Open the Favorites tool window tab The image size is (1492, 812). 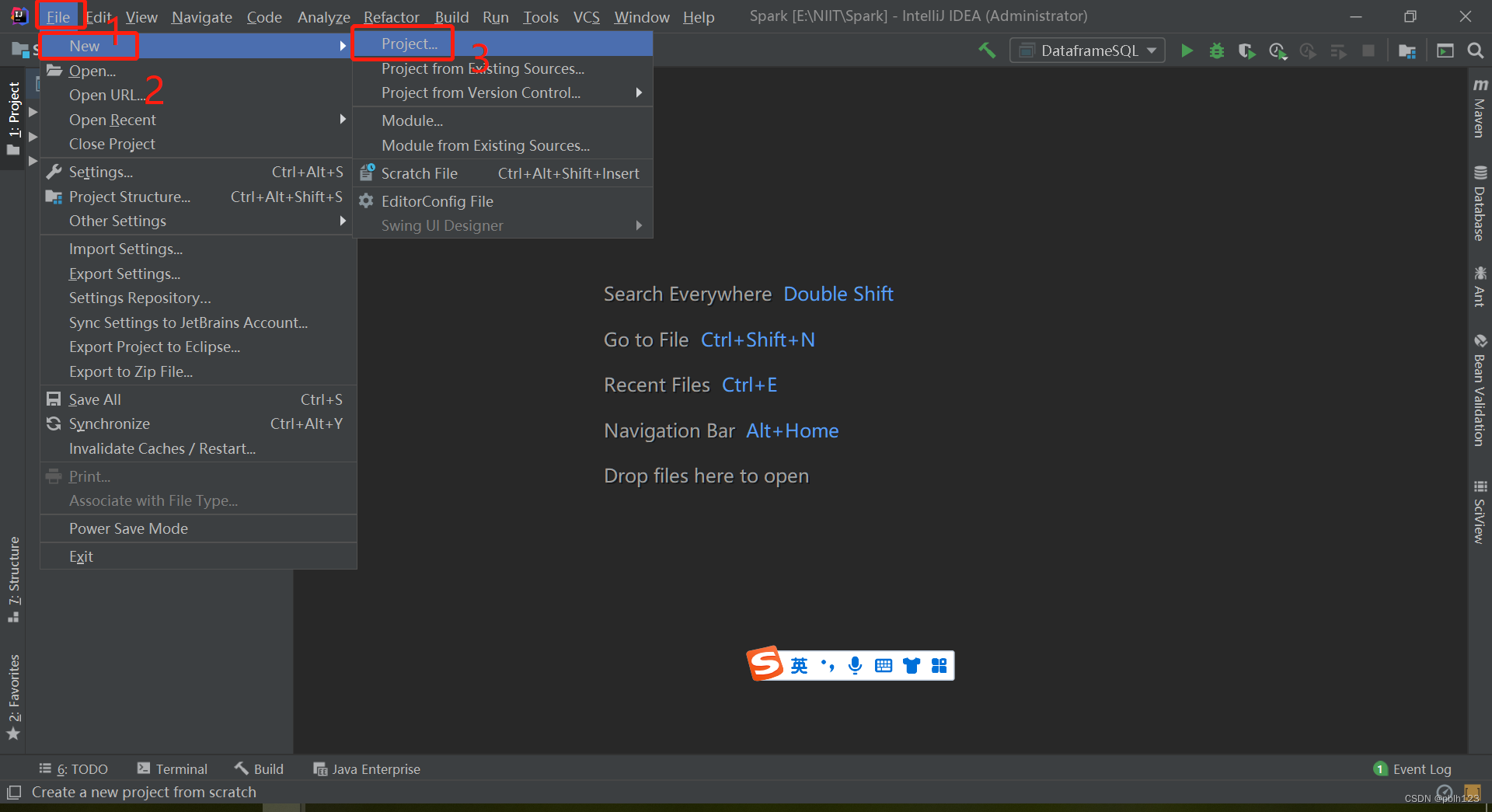(x=14, y=697)
